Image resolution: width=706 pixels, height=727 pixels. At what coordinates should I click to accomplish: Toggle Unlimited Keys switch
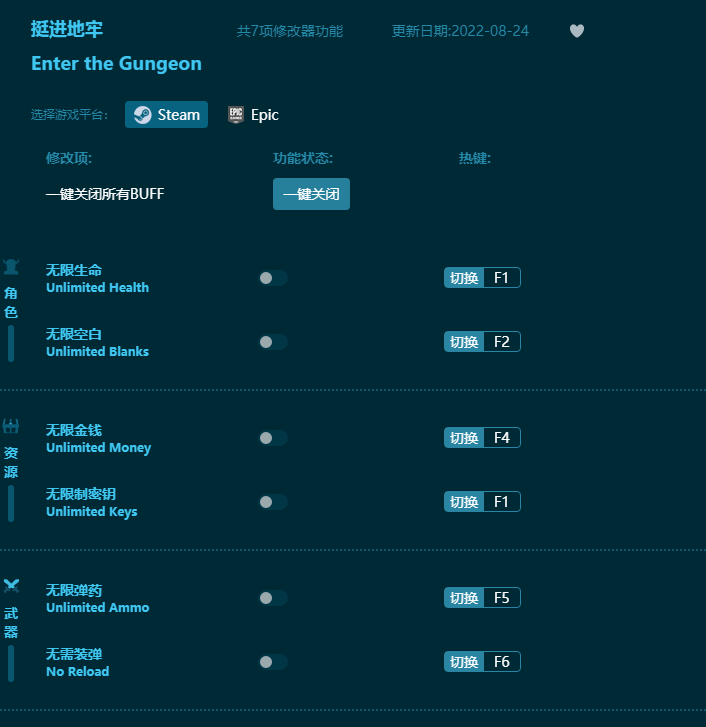[273, 502]
